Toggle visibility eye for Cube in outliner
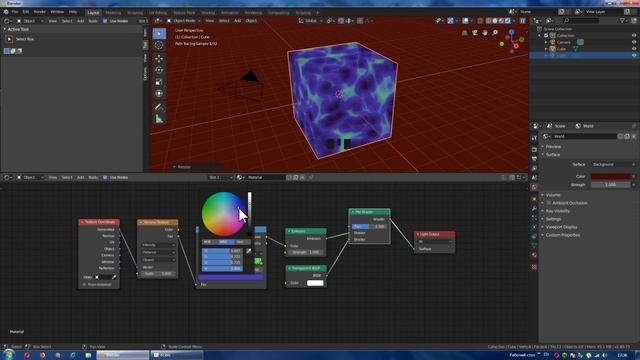640x360 pixels. (x=634, y=49)
